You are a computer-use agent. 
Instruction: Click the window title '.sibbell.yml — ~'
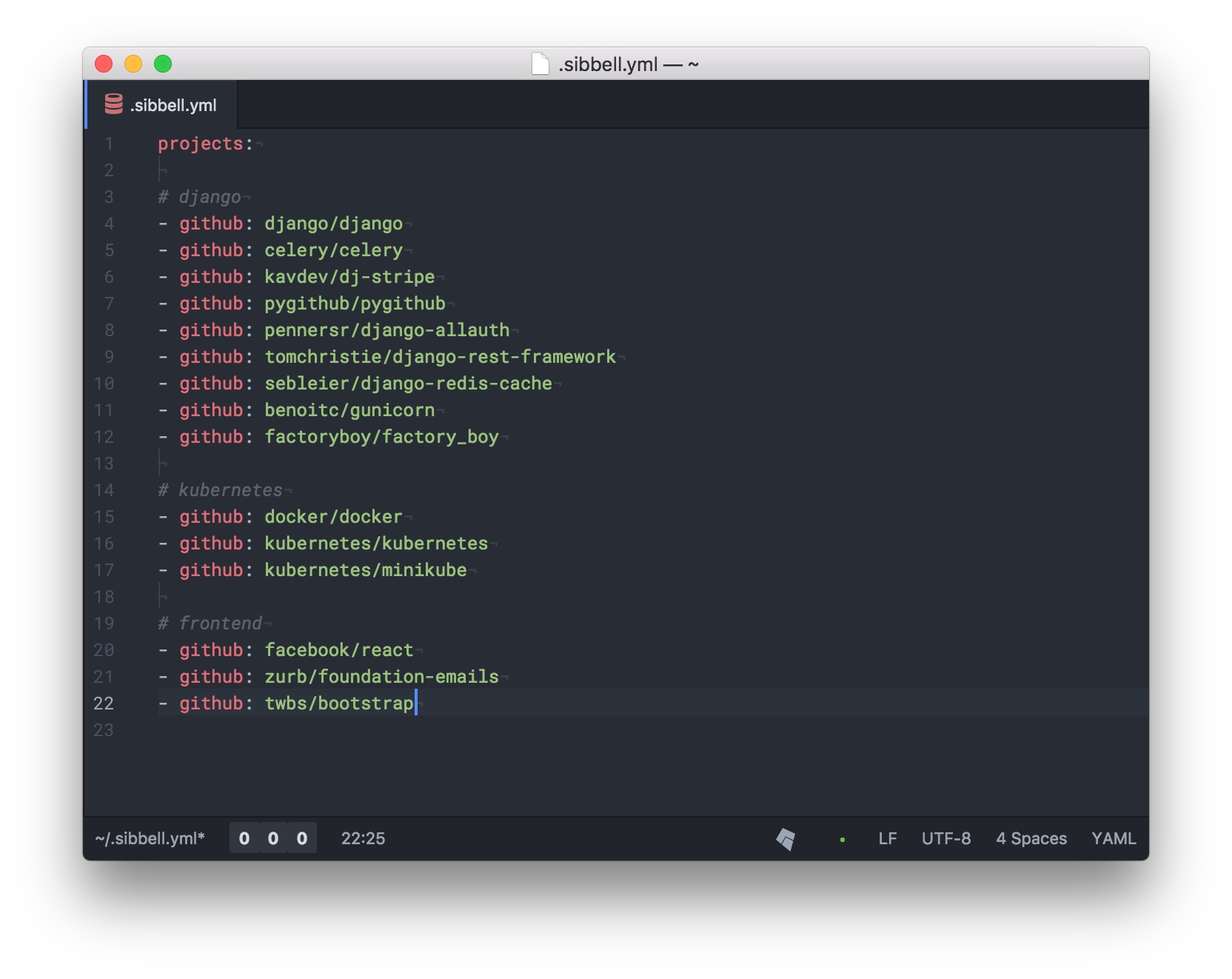click(x=629, y=64)
